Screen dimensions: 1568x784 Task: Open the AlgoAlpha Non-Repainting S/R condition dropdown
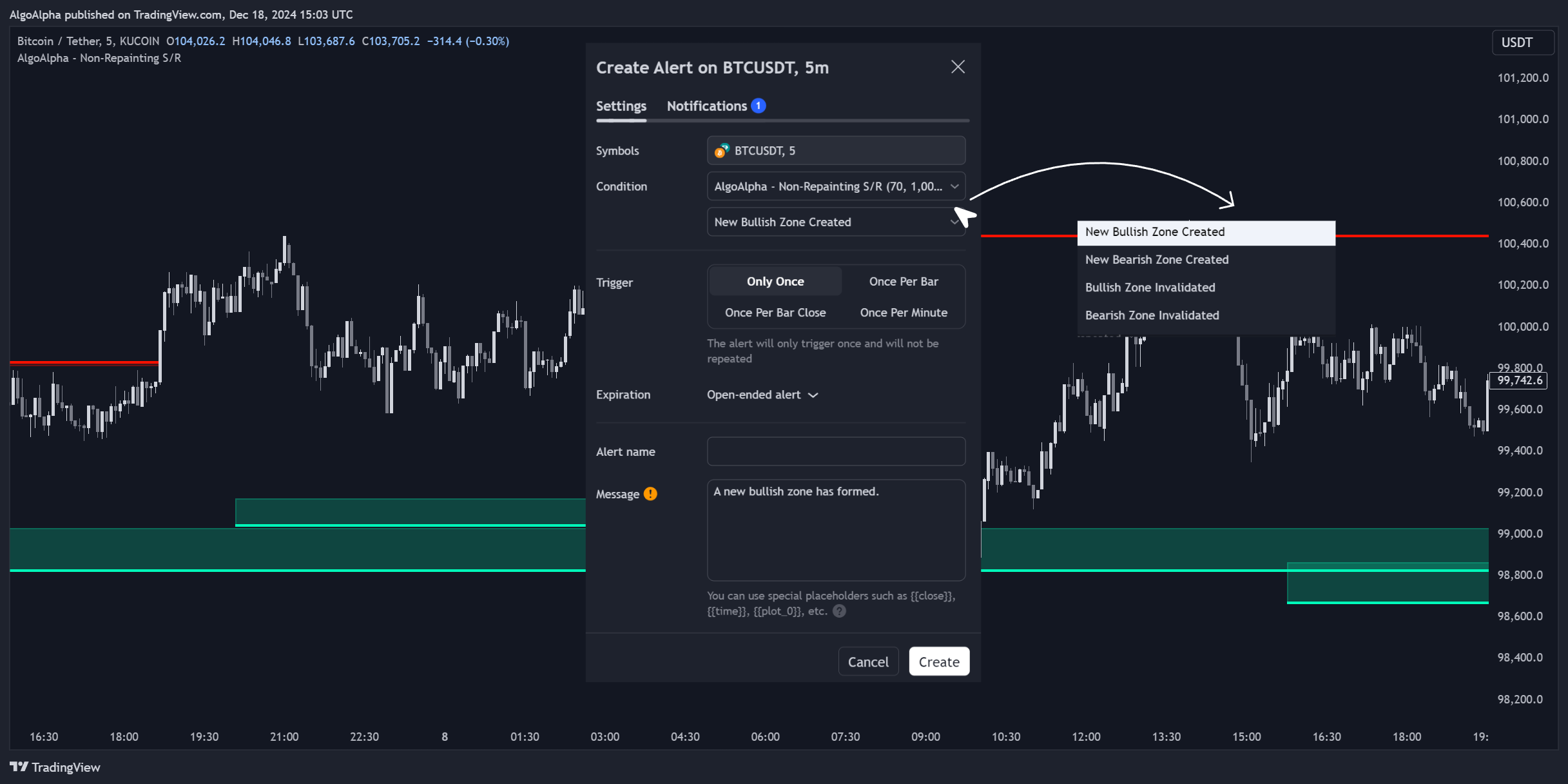[x=836, y=186]
